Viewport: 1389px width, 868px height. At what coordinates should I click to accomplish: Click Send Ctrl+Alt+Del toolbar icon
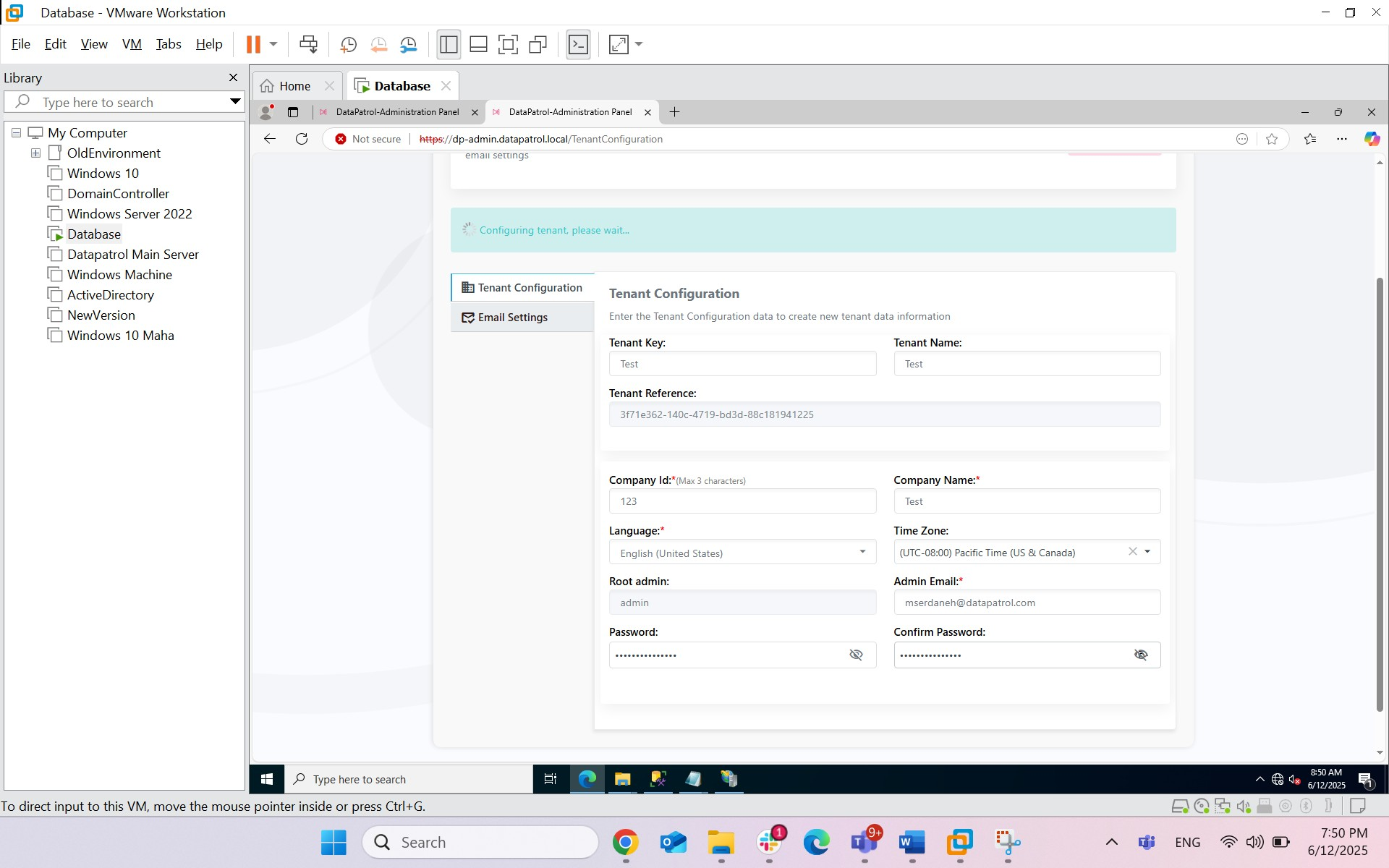pos(308,44)
